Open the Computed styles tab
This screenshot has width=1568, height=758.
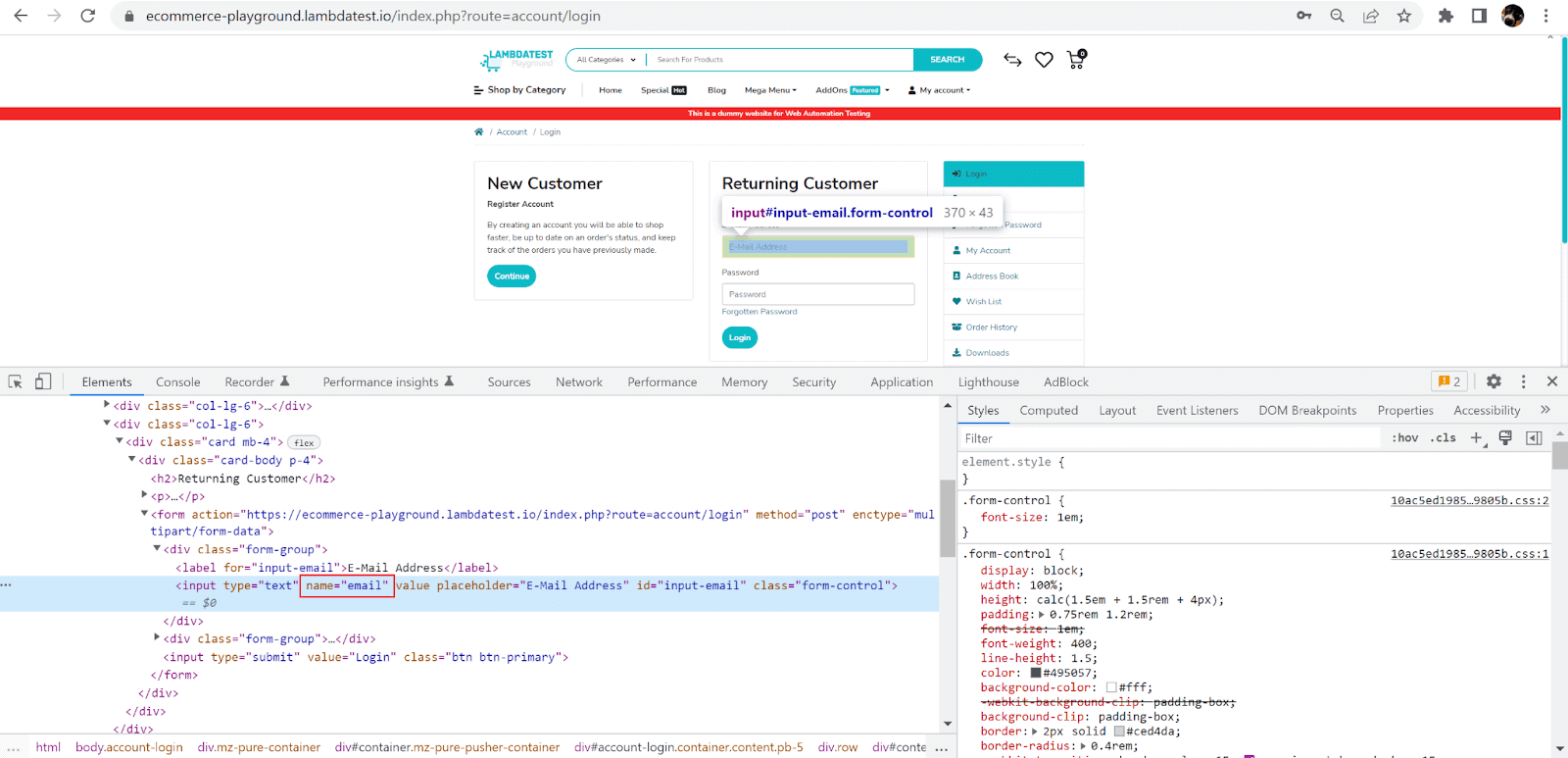click(1048, 411)
